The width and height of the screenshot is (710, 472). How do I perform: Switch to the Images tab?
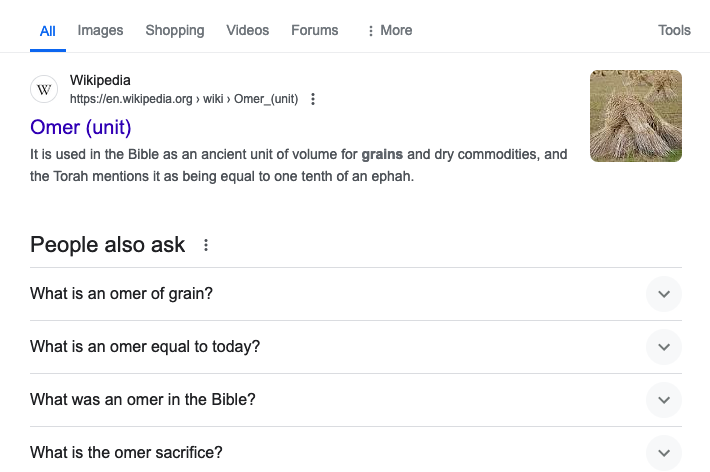click(x=100, y=30)
